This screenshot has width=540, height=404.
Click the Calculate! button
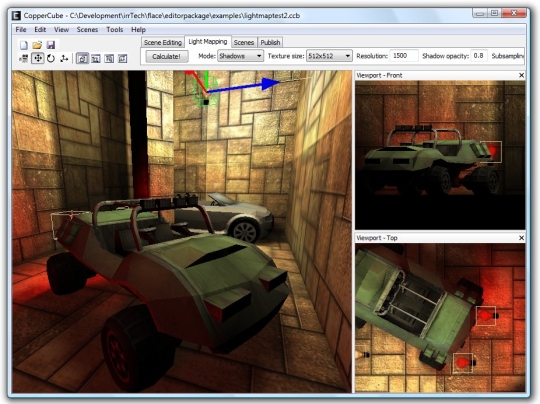tap(167, 56)
